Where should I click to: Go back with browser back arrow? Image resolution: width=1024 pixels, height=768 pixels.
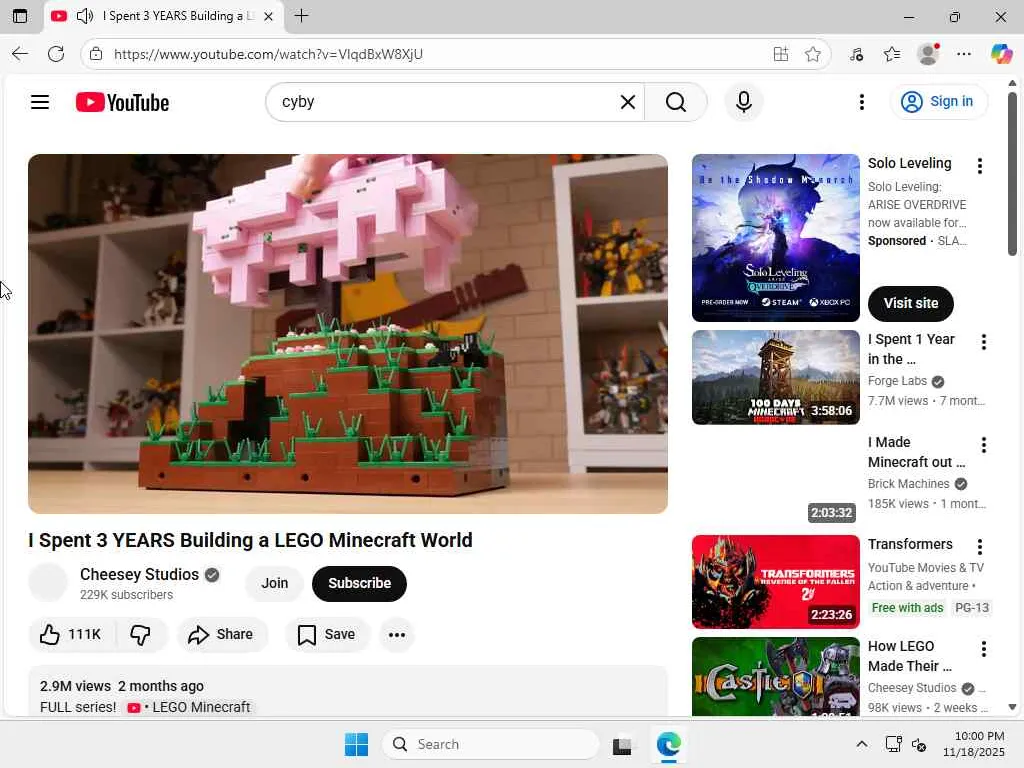tap(20, 54)
